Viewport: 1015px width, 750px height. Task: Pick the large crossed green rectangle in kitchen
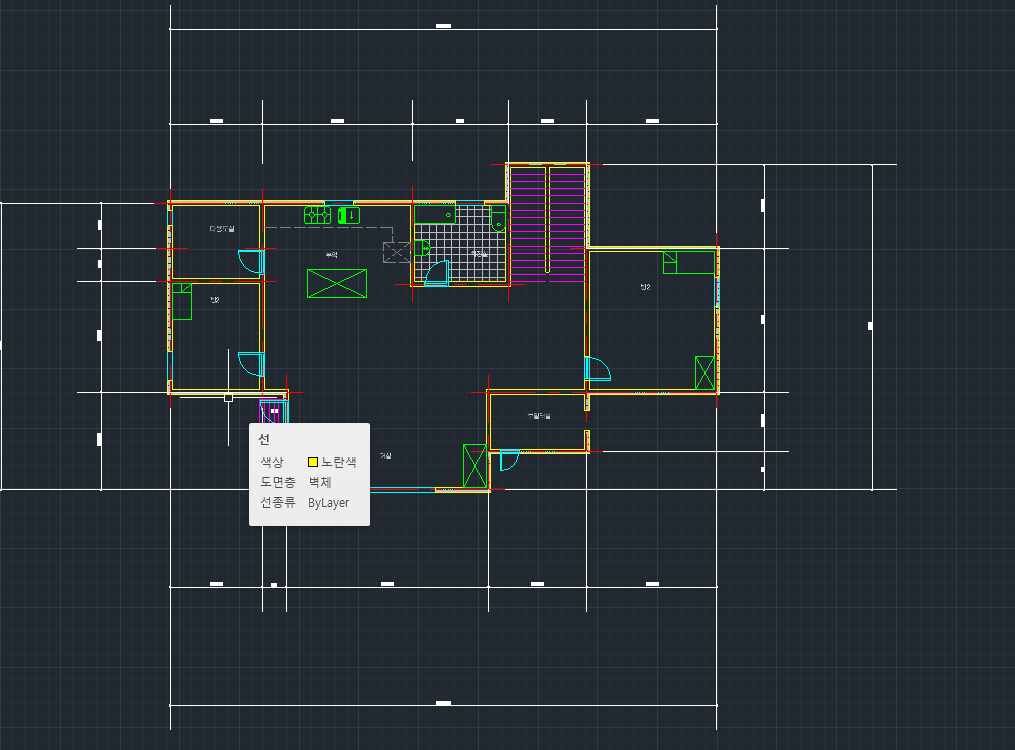pos(336,283)
